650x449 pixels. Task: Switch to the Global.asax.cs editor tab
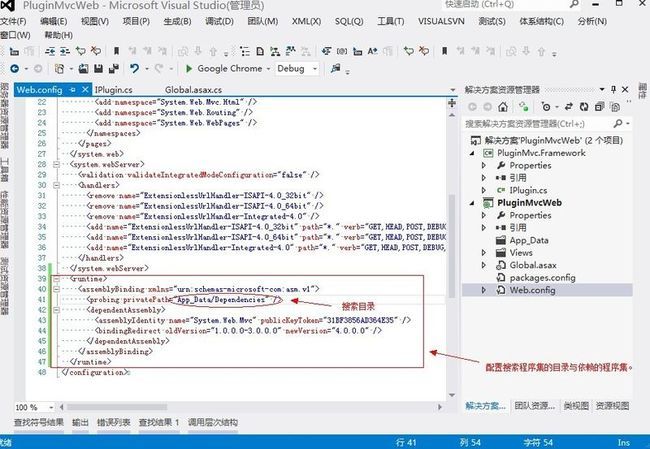pyautogui.click(x=194, y=90)
